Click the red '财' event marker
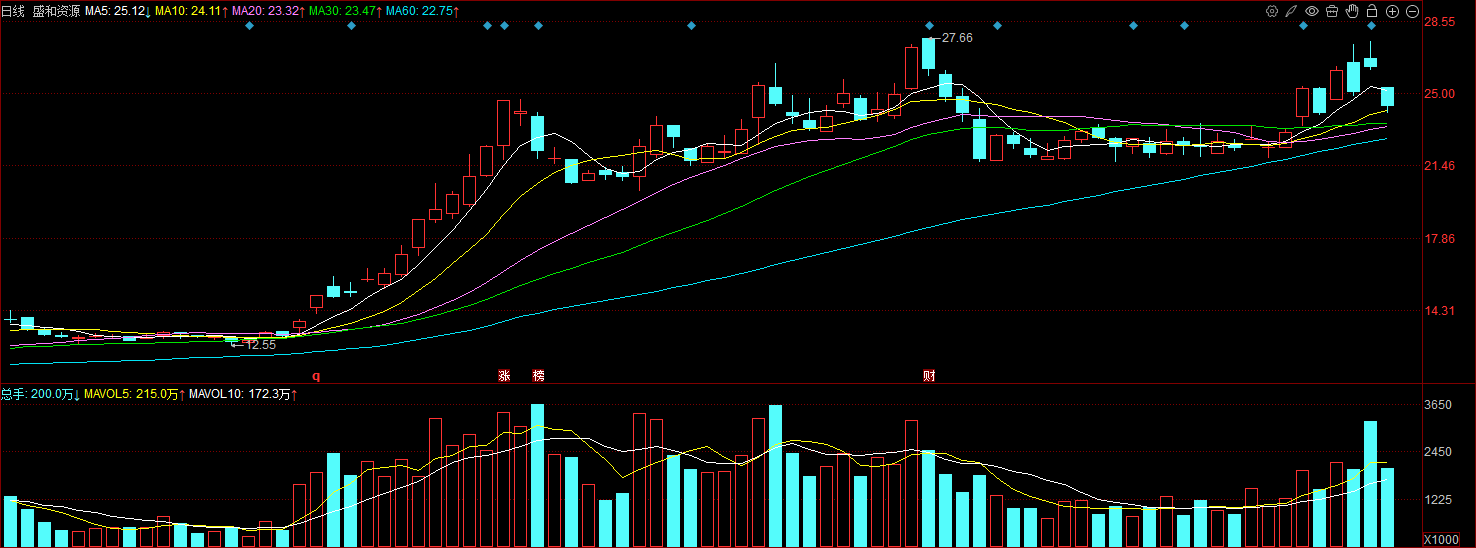This screenshot has height=548, width=1476. point(929,376)
